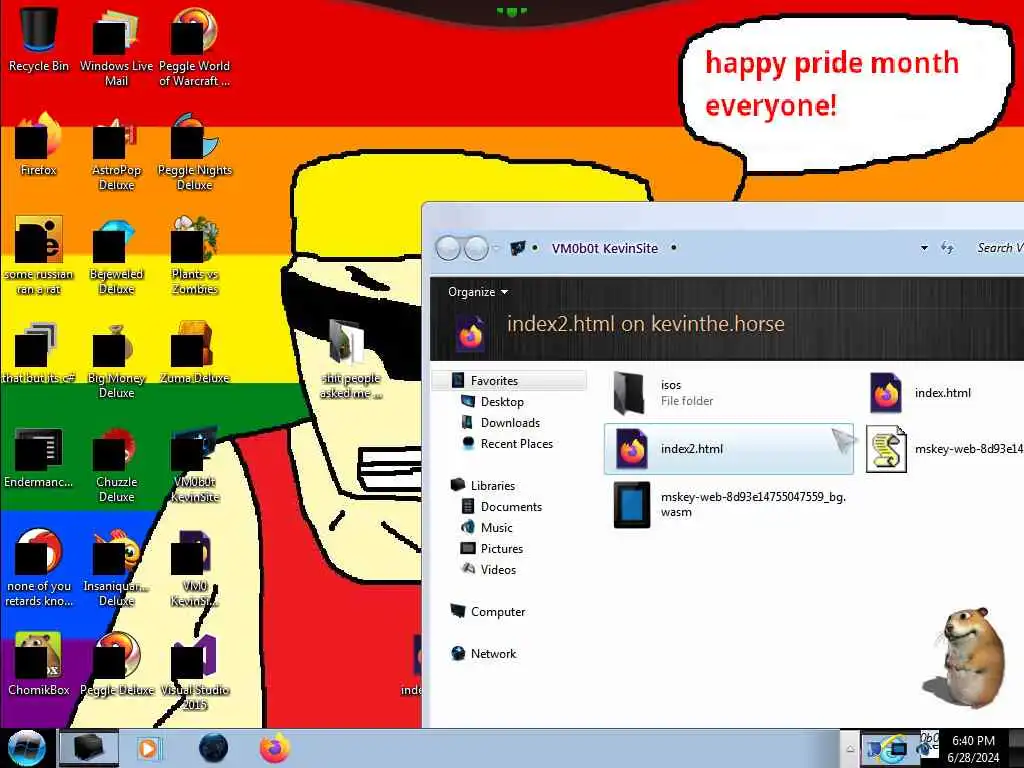Open Downloads in Favorites
The image size is (1024, 768).
click(509, 423)
